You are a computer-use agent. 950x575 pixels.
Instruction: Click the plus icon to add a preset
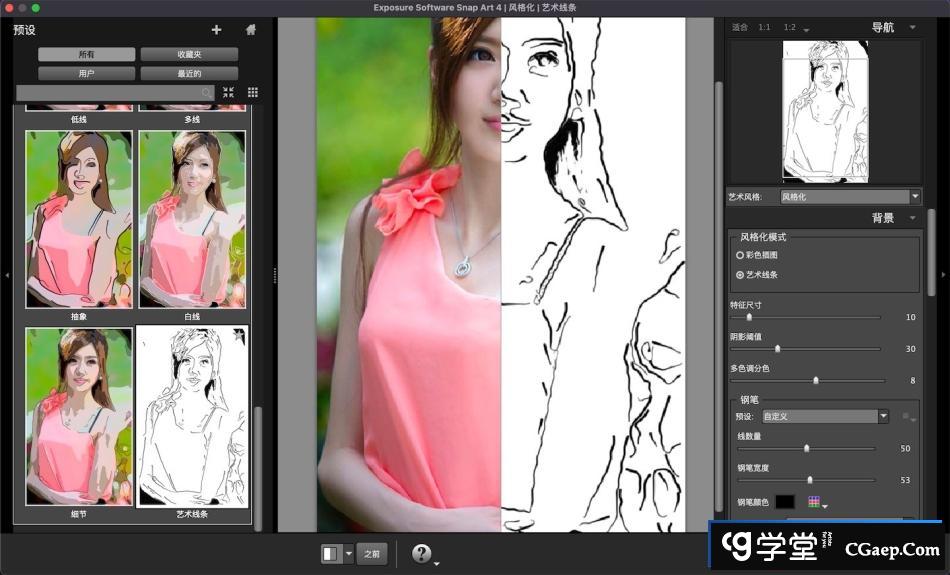216,30
